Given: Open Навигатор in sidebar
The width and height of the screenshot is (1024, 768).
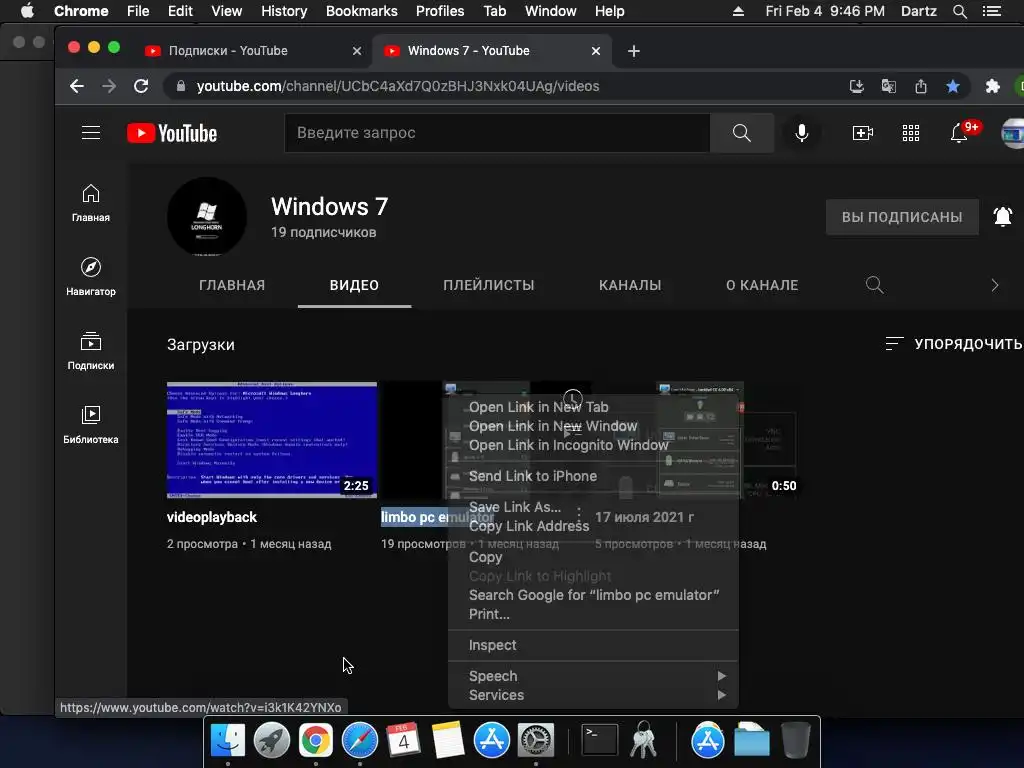Looking at the screenshot, I should tap(91, 277).
